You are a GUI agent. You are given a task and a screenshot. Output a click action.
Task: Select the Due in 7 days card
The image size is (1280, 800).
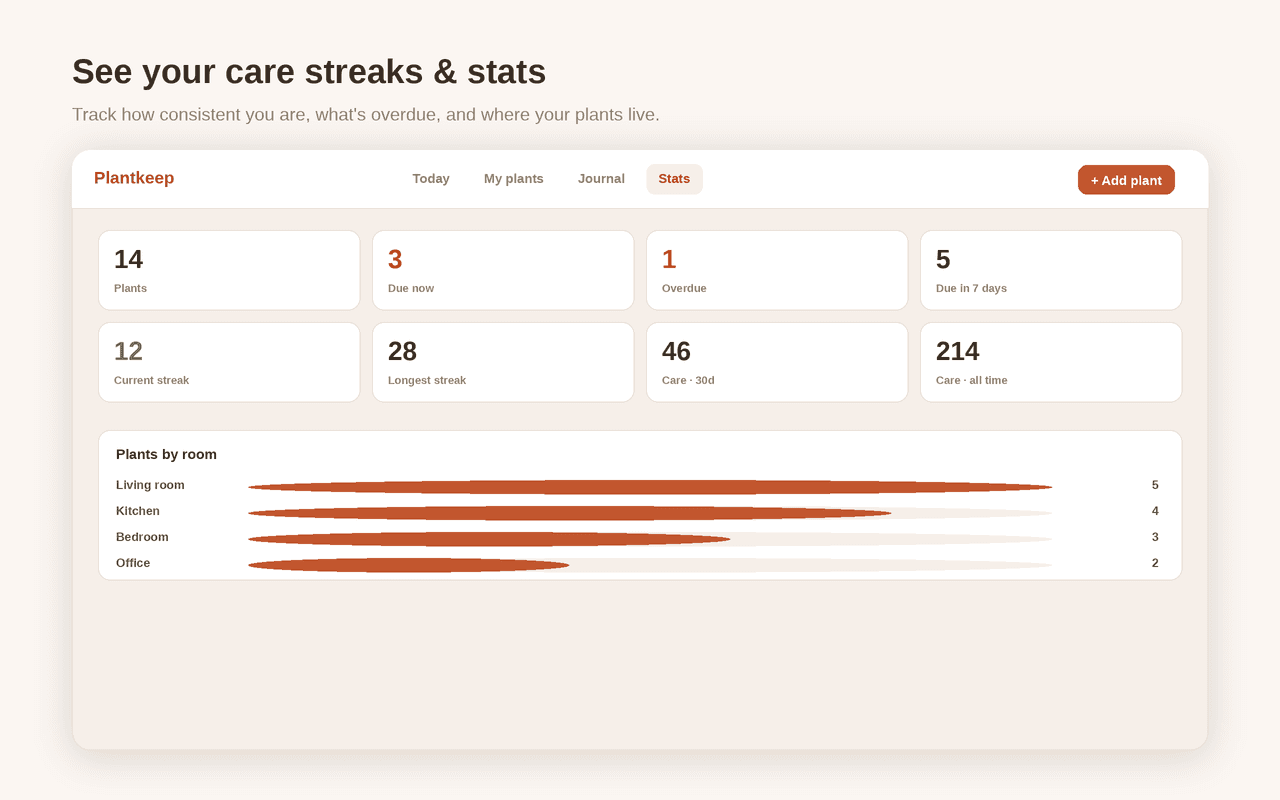pos(1051,270)
